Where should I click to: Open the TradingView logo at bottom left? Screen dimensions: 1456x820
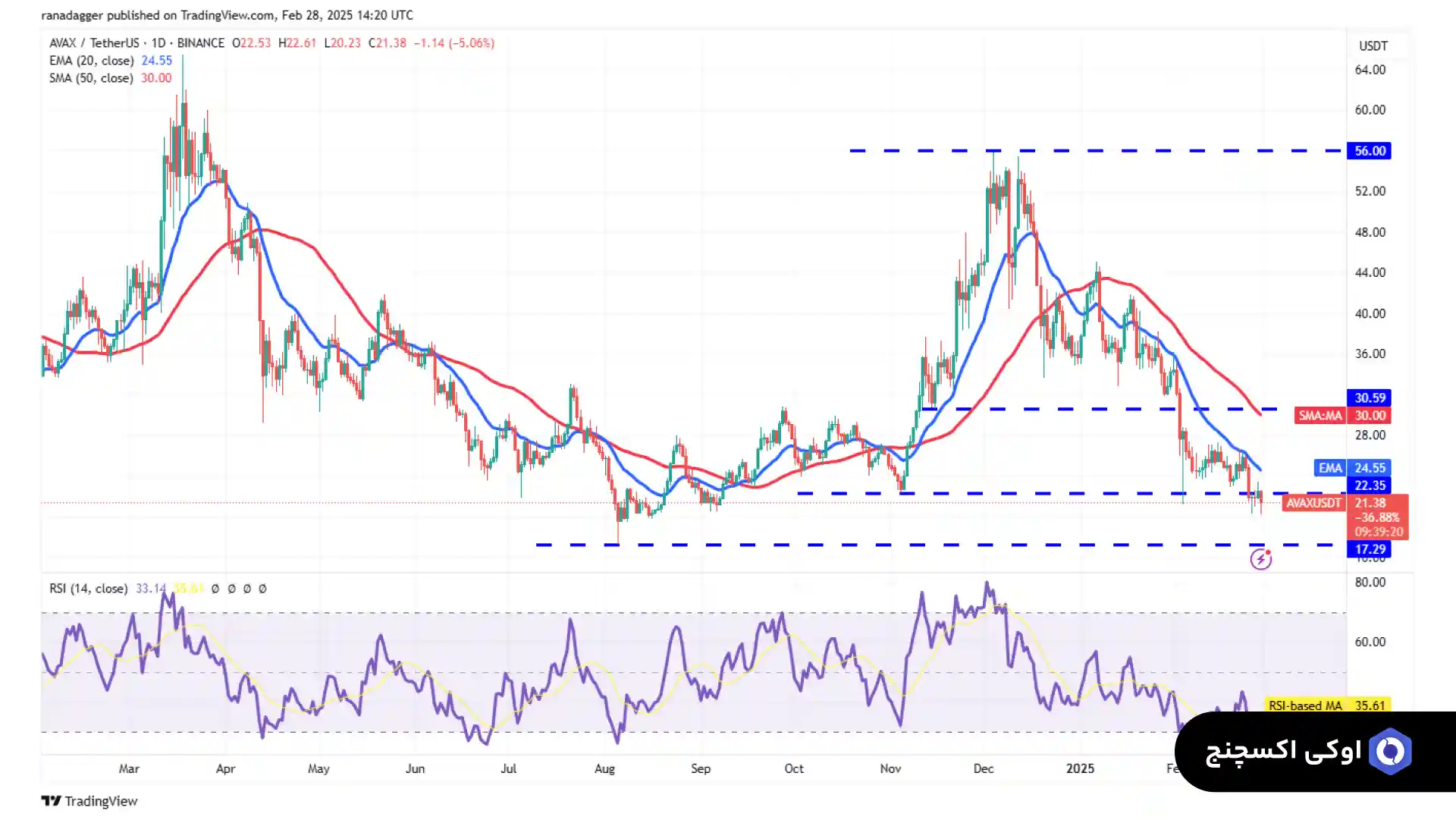[89, 801]
